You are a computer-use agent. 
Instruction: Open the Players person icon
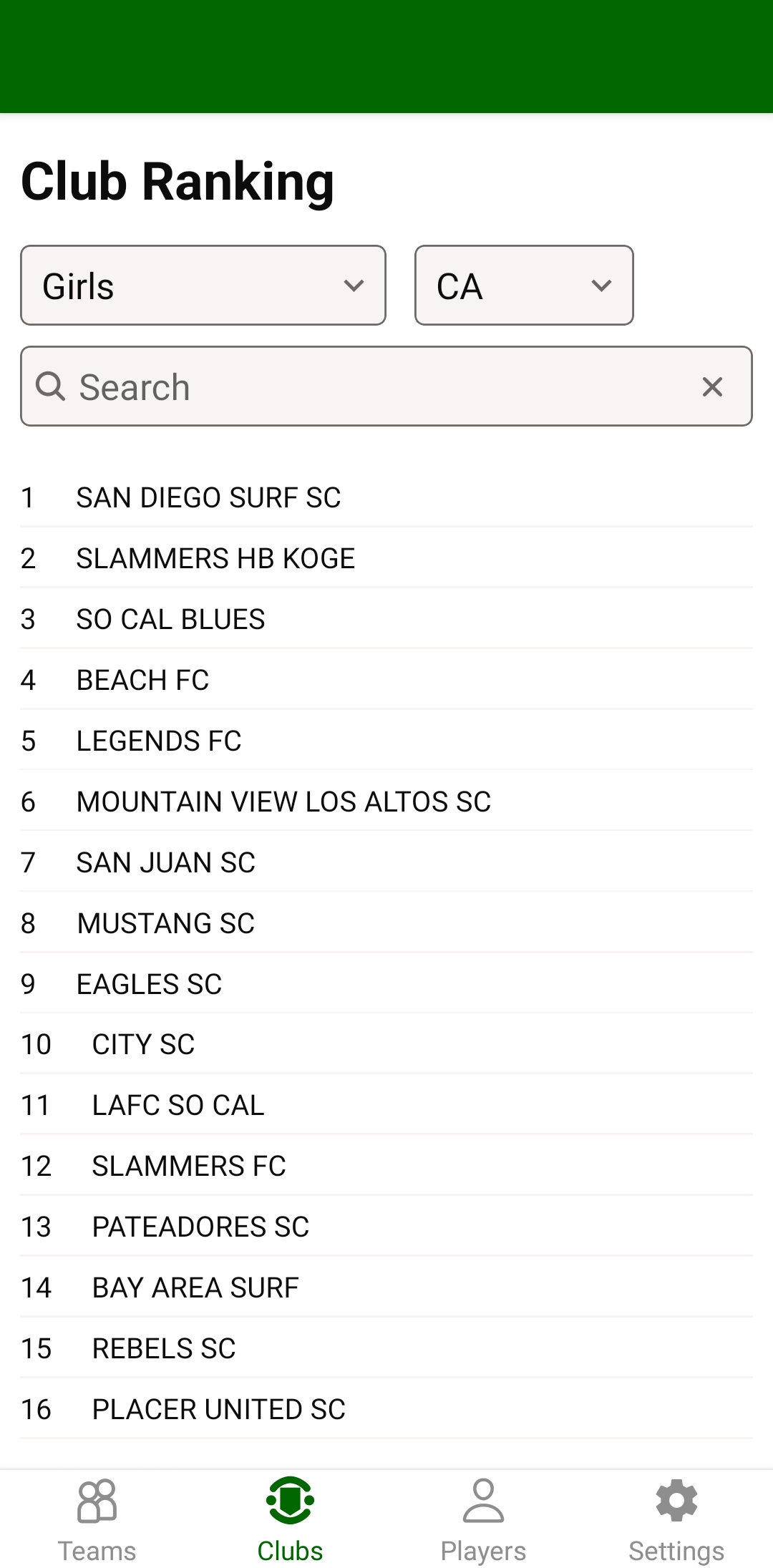pos(483,1501)
